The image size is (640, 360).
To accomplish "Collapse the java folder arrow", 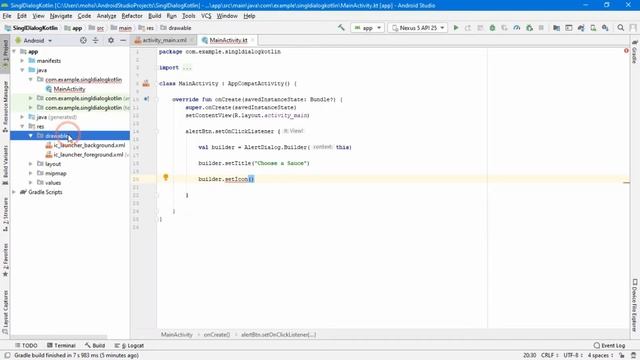I will (x=22, y=70).
